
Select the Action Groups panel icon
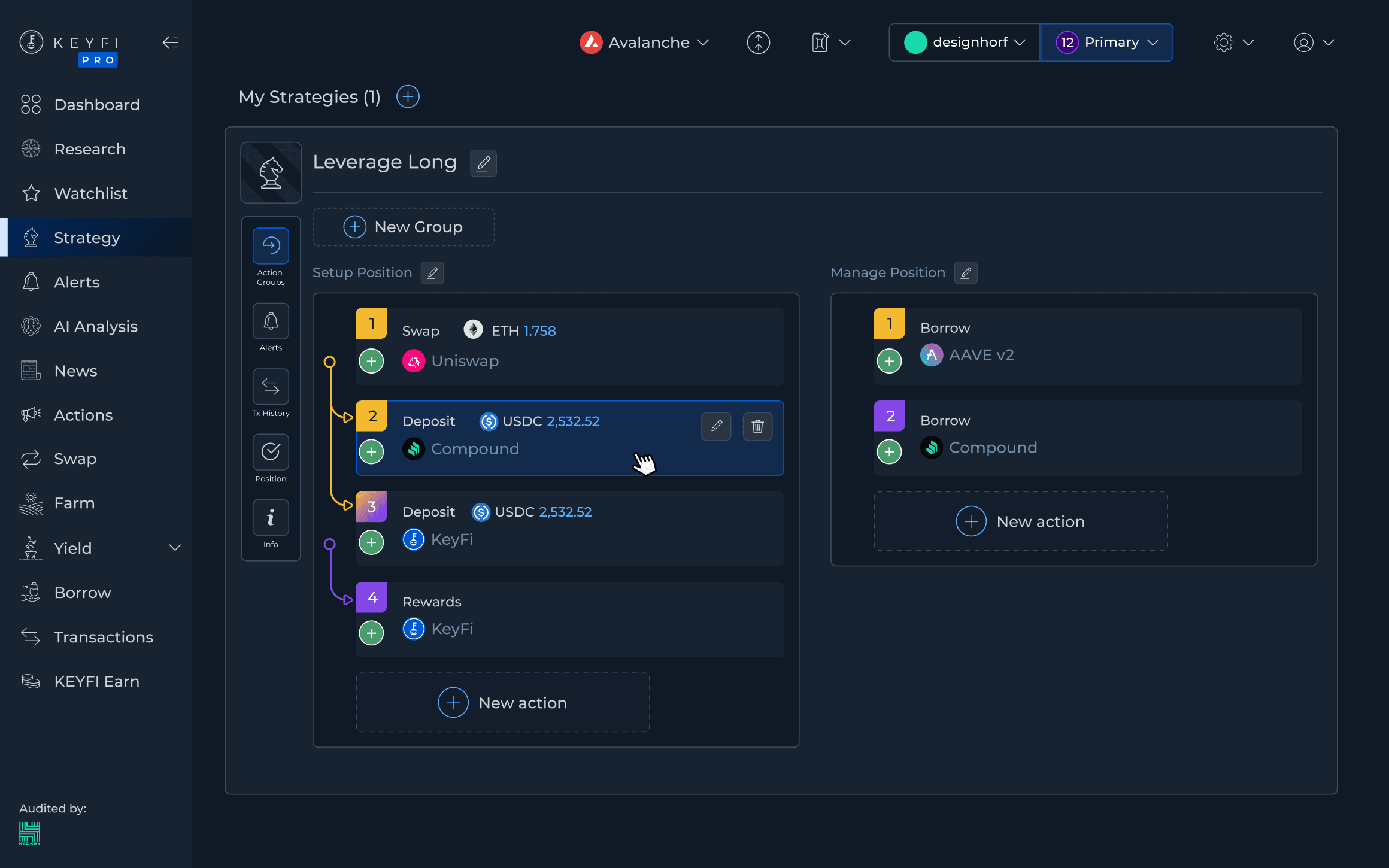271,245
